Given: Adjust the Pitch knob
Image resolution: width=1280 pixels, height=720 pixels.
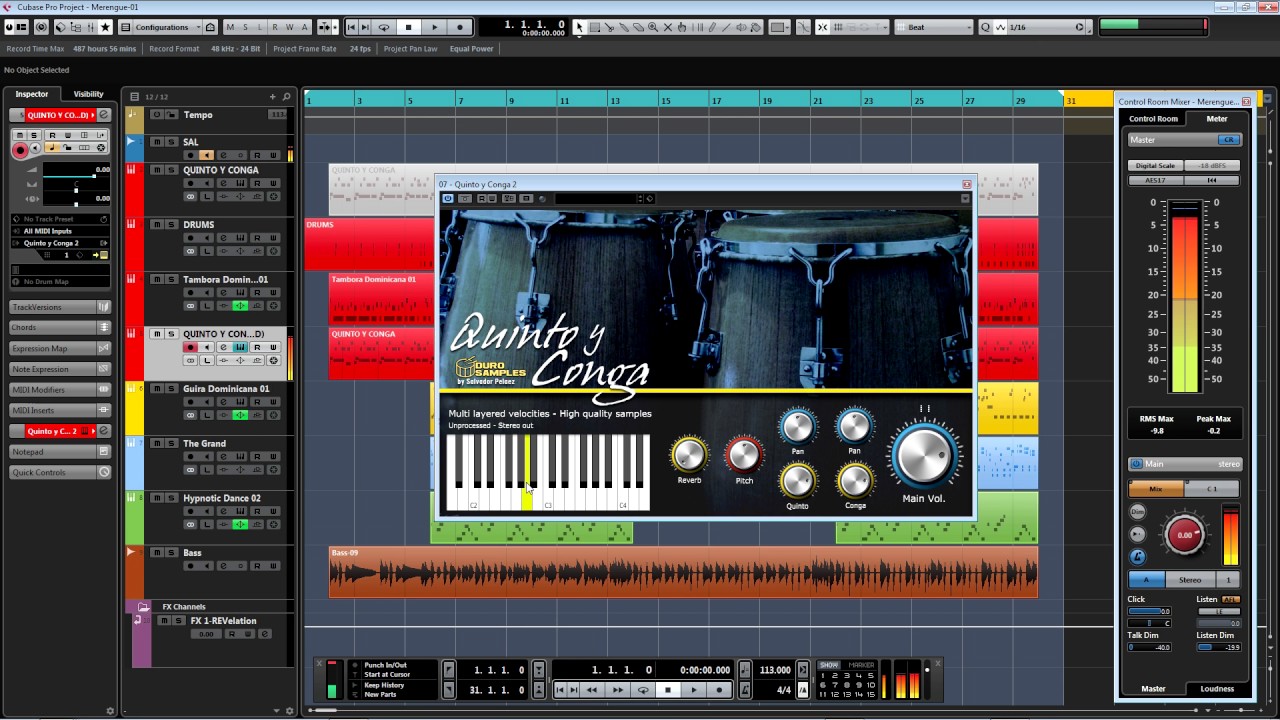Looking at the screenshot, I should 744,455.
